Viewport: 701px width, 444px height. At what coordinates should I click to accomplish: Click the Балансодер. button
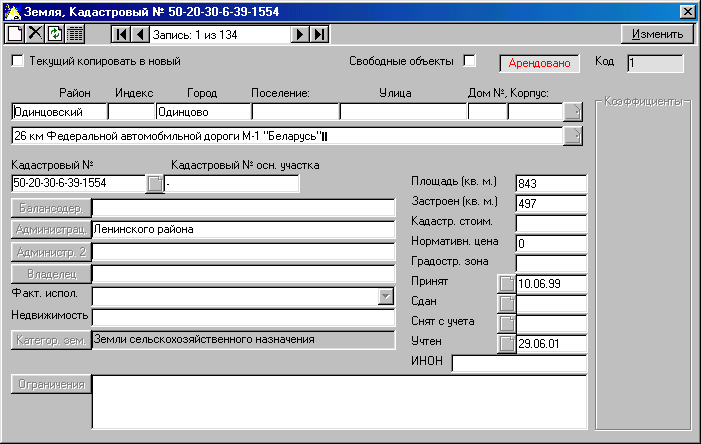(51, 208)
